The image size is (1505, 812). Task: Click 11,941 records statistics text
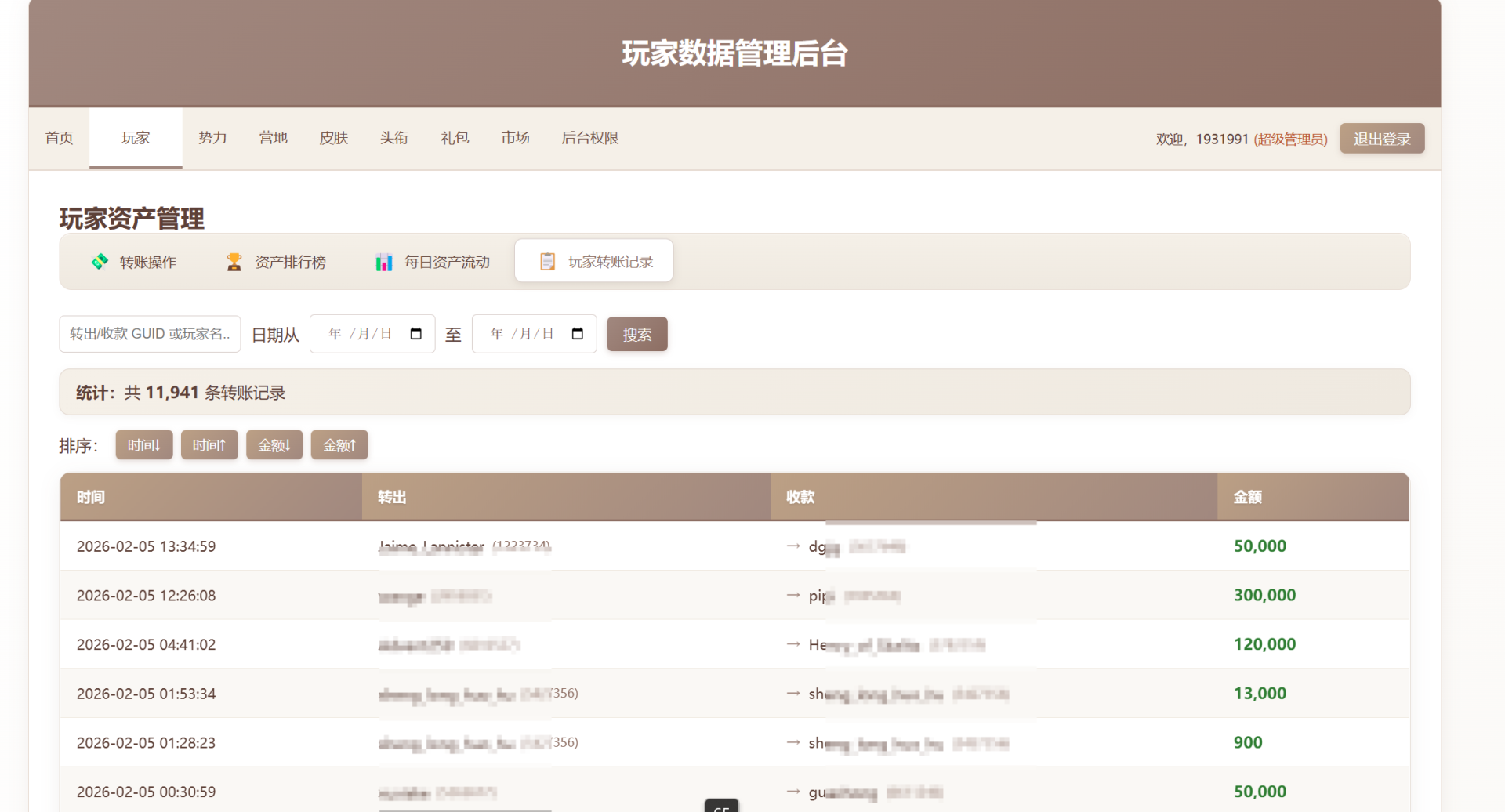click(180, 393)
